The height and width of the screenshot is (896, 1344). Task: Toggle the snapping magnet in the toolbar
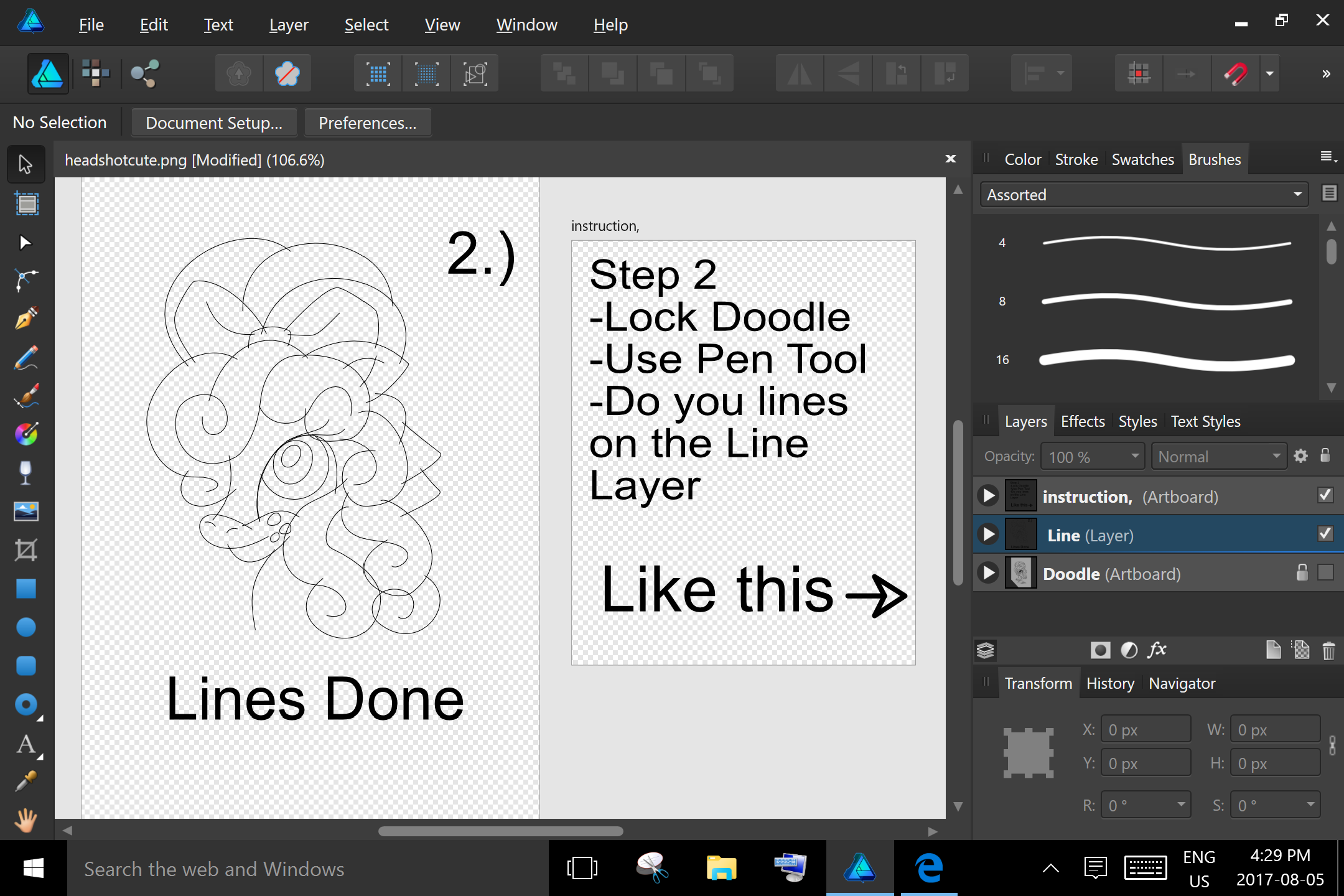(x=1236, y=73)
